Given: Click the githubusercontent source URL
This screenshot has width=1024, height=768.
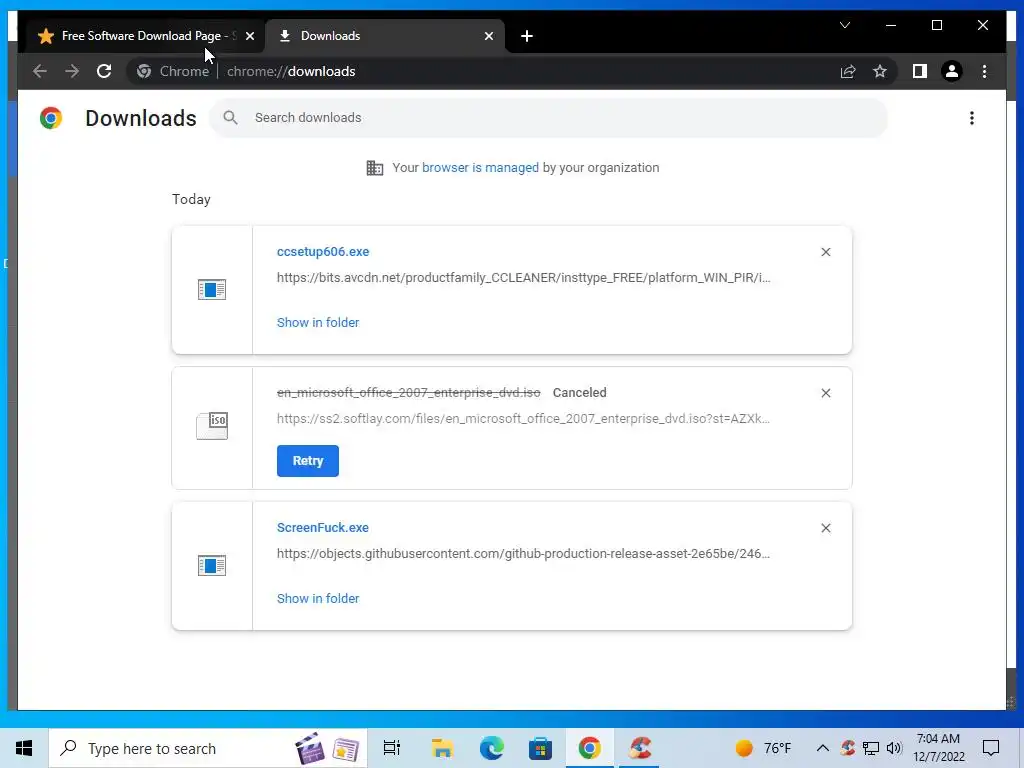Looking at the screenshot, I should click(x=523, y=554).
